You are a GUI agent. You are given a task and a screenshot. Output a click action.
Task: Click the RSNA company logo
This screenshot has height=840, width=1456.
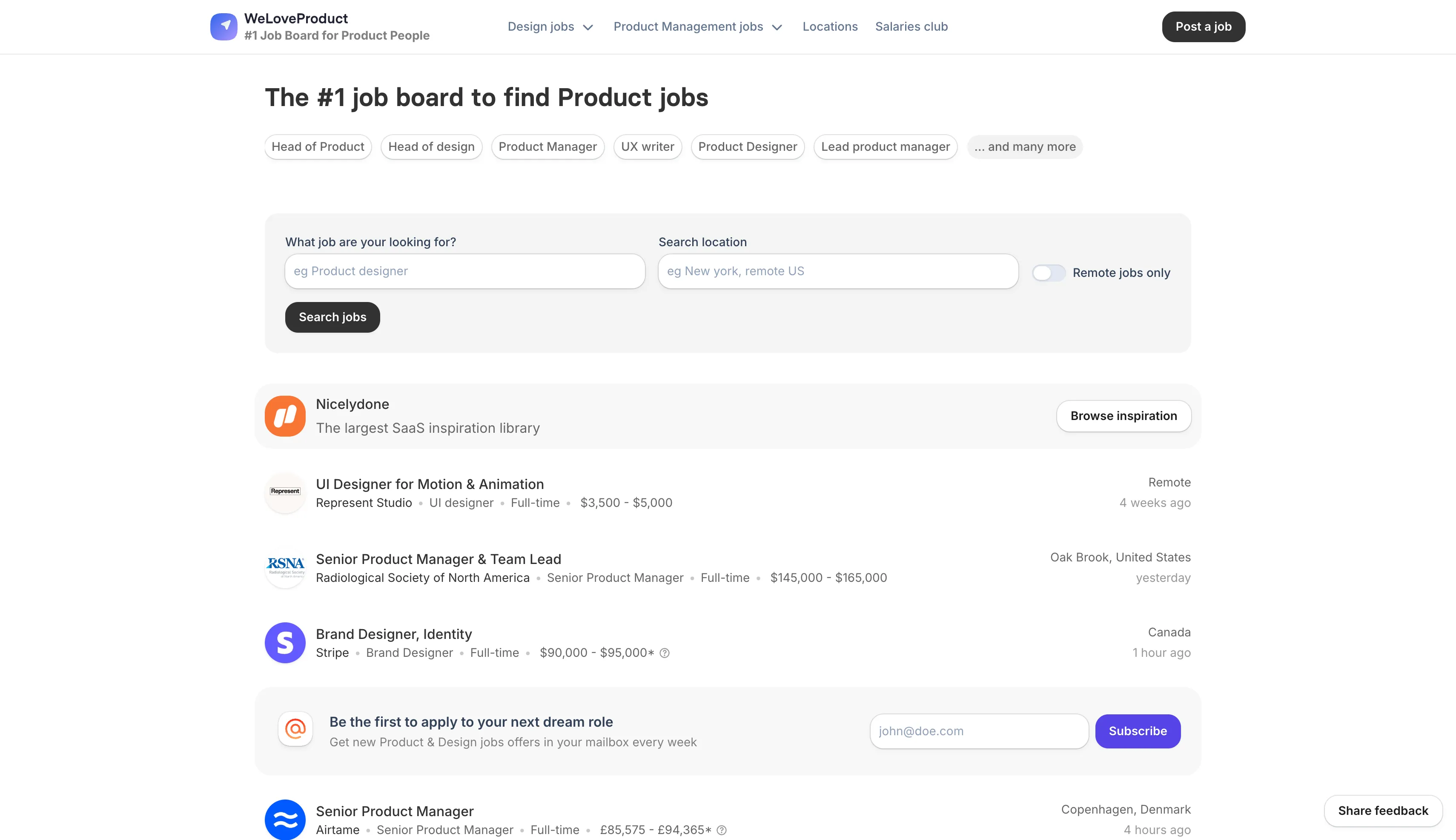285,567
